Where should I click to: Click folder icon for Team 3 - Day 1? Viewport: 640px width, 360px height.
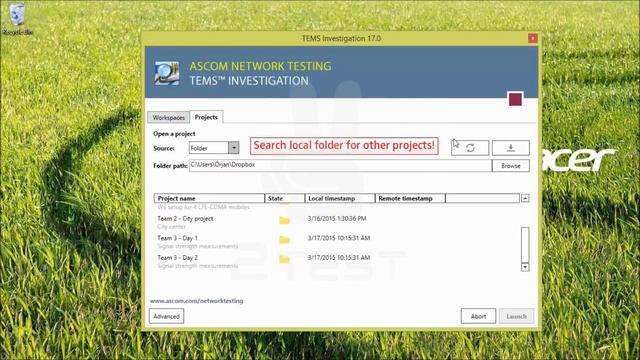pos(284,240)
